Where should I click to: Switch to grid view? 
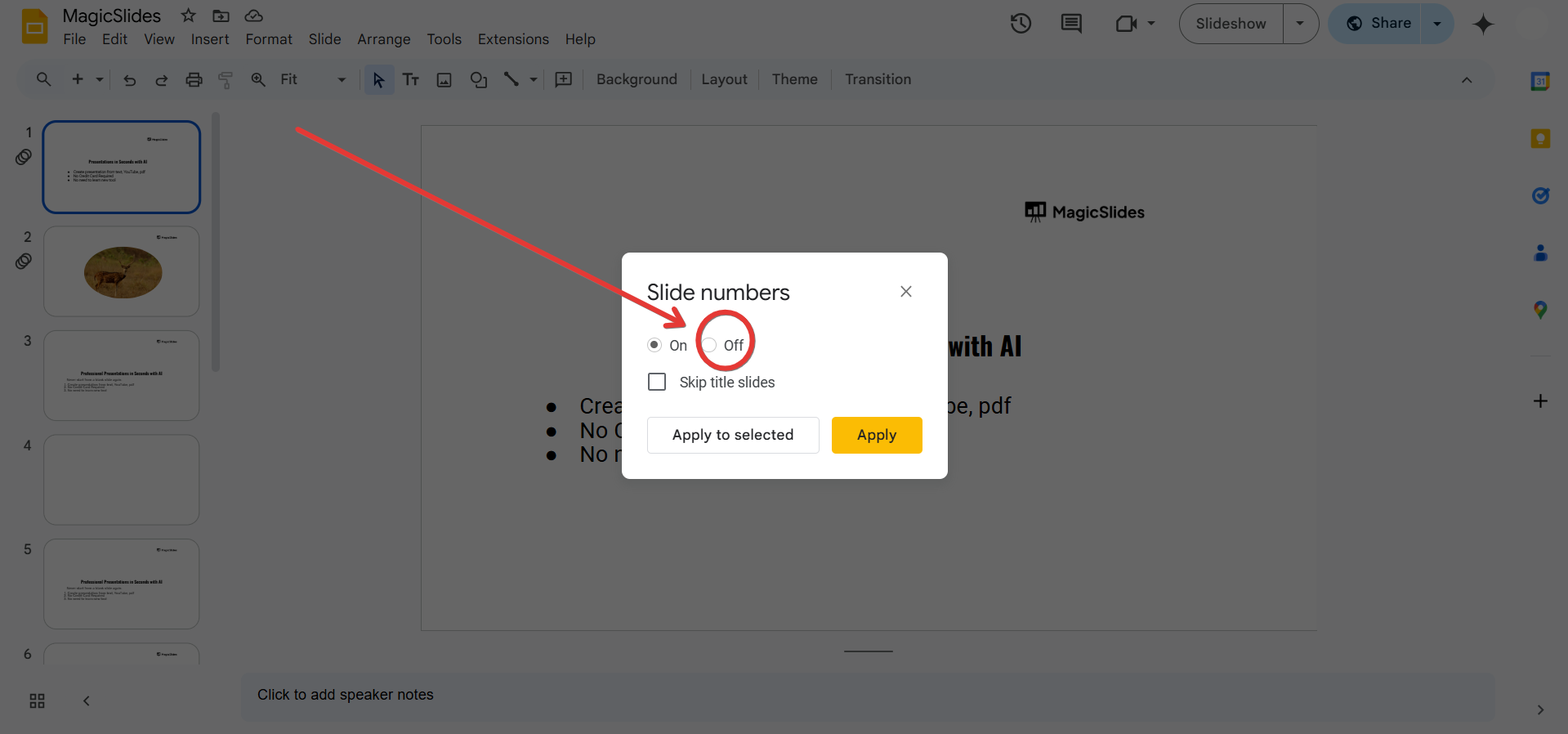click(x=37, y=700)
